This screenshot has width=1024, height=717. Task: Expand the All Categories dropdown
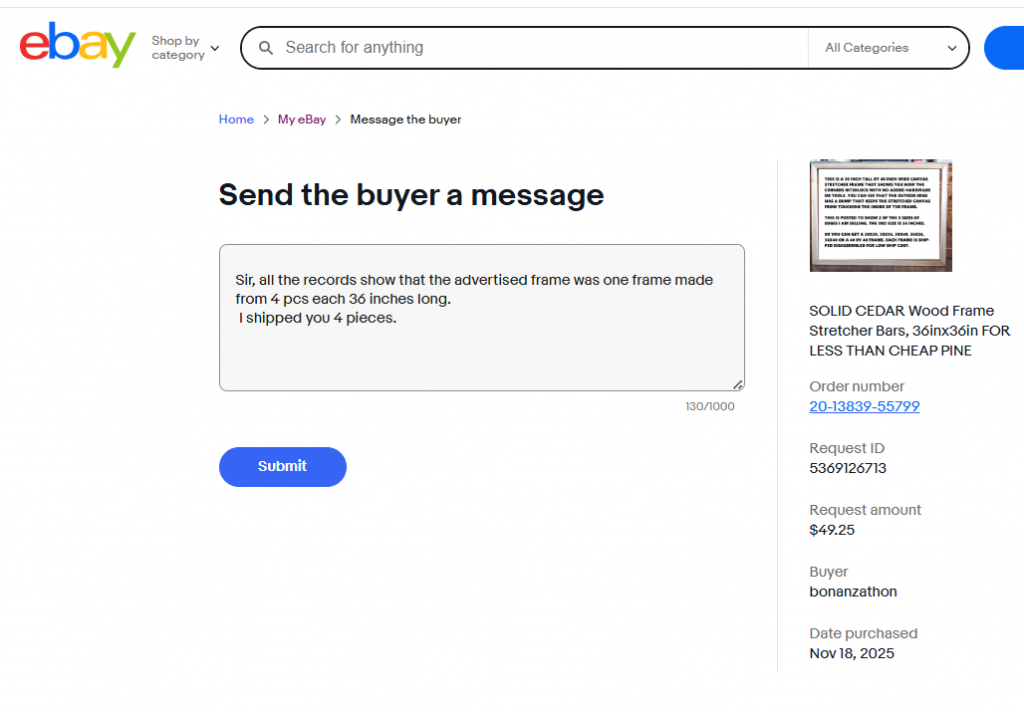point(889,48)
